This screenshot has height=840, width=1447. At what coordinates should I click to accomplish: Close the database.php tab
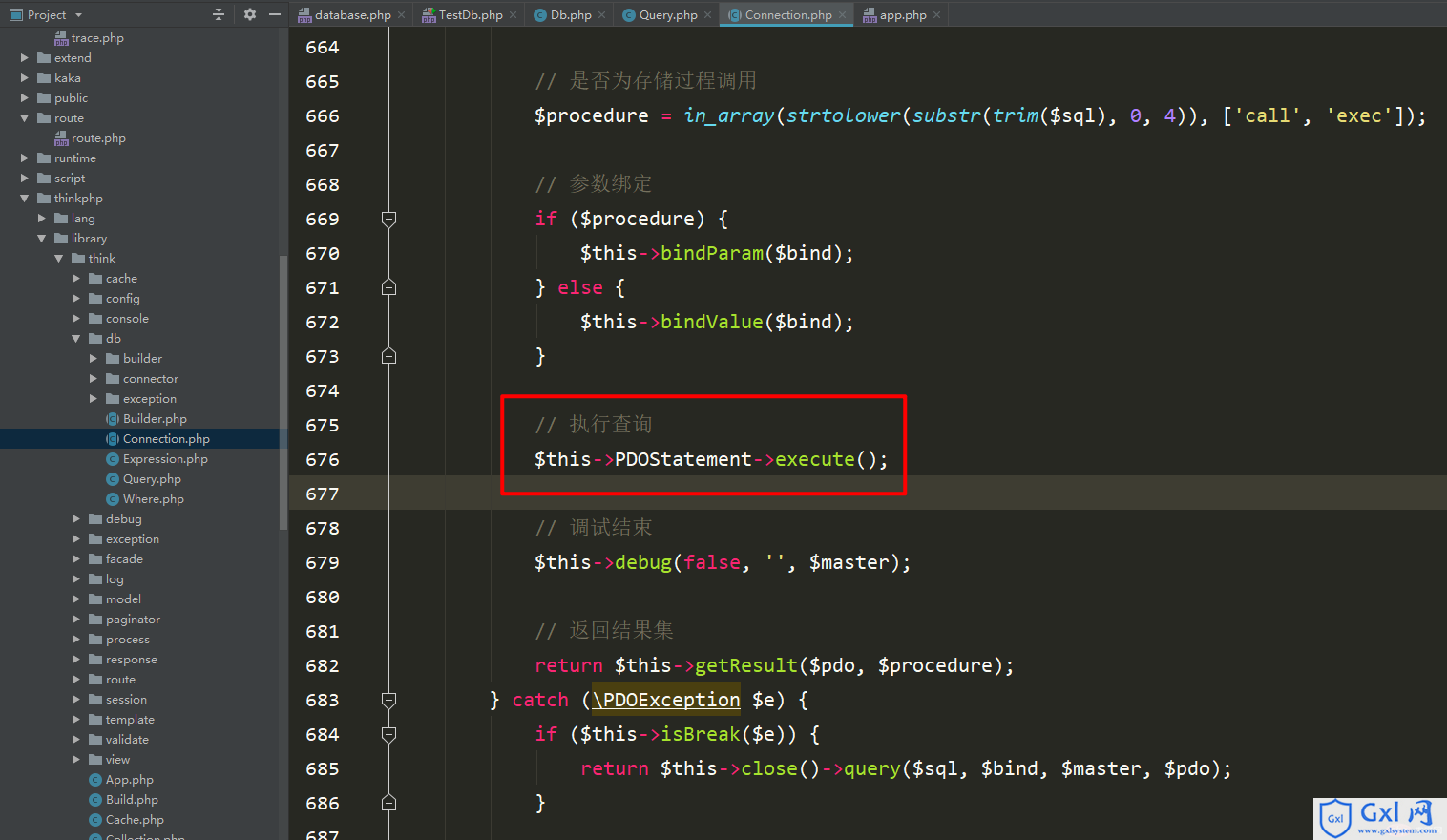[402, 14]
